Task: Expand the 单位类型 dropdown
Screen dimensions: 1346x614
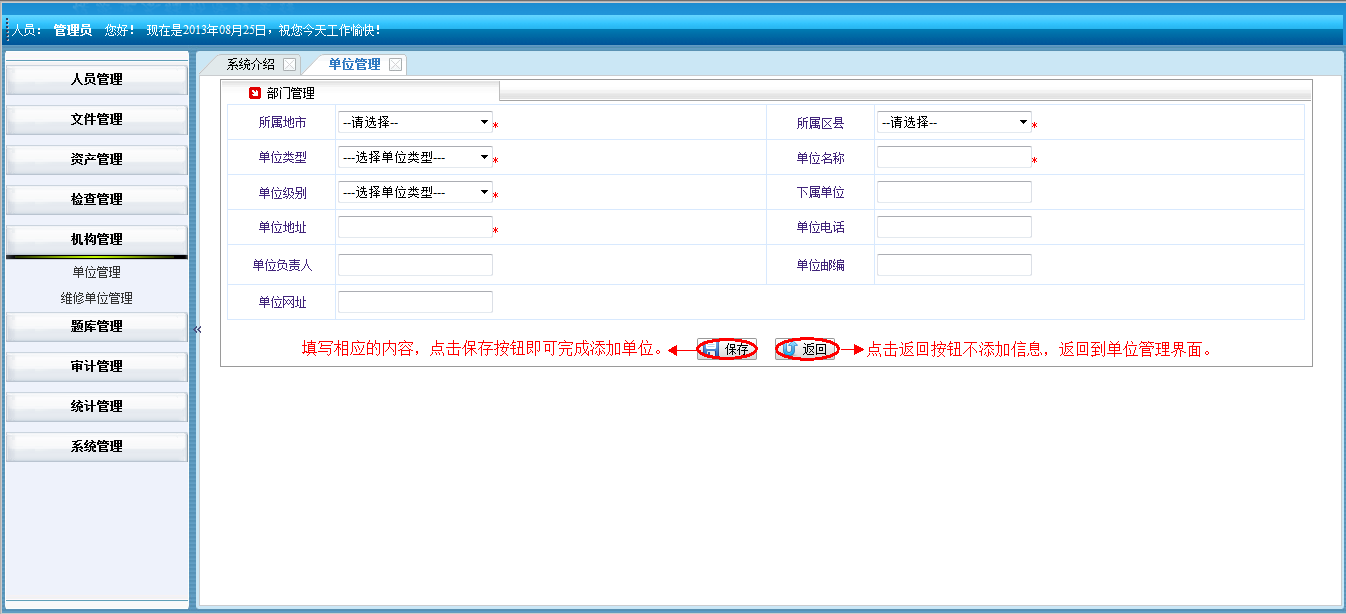Action: (x=415, y=157)
